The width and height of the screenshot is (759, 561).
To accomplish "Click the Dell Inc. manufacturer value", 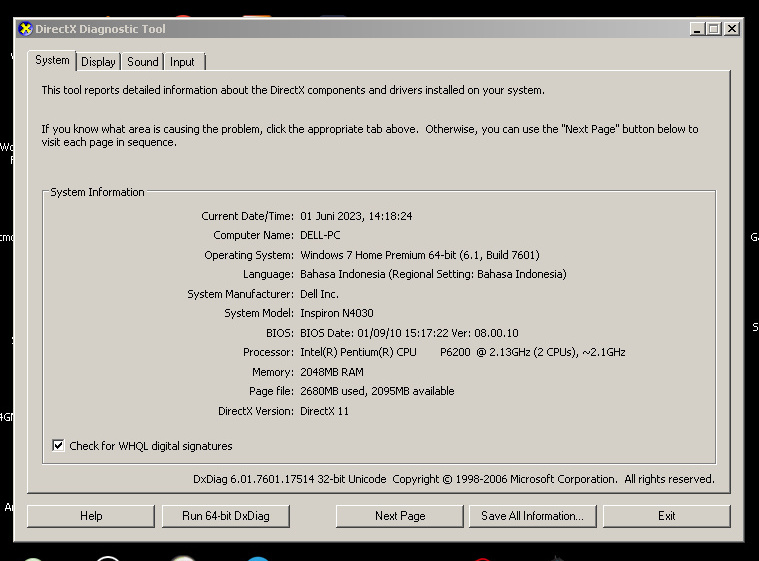I will pos(319,294).
